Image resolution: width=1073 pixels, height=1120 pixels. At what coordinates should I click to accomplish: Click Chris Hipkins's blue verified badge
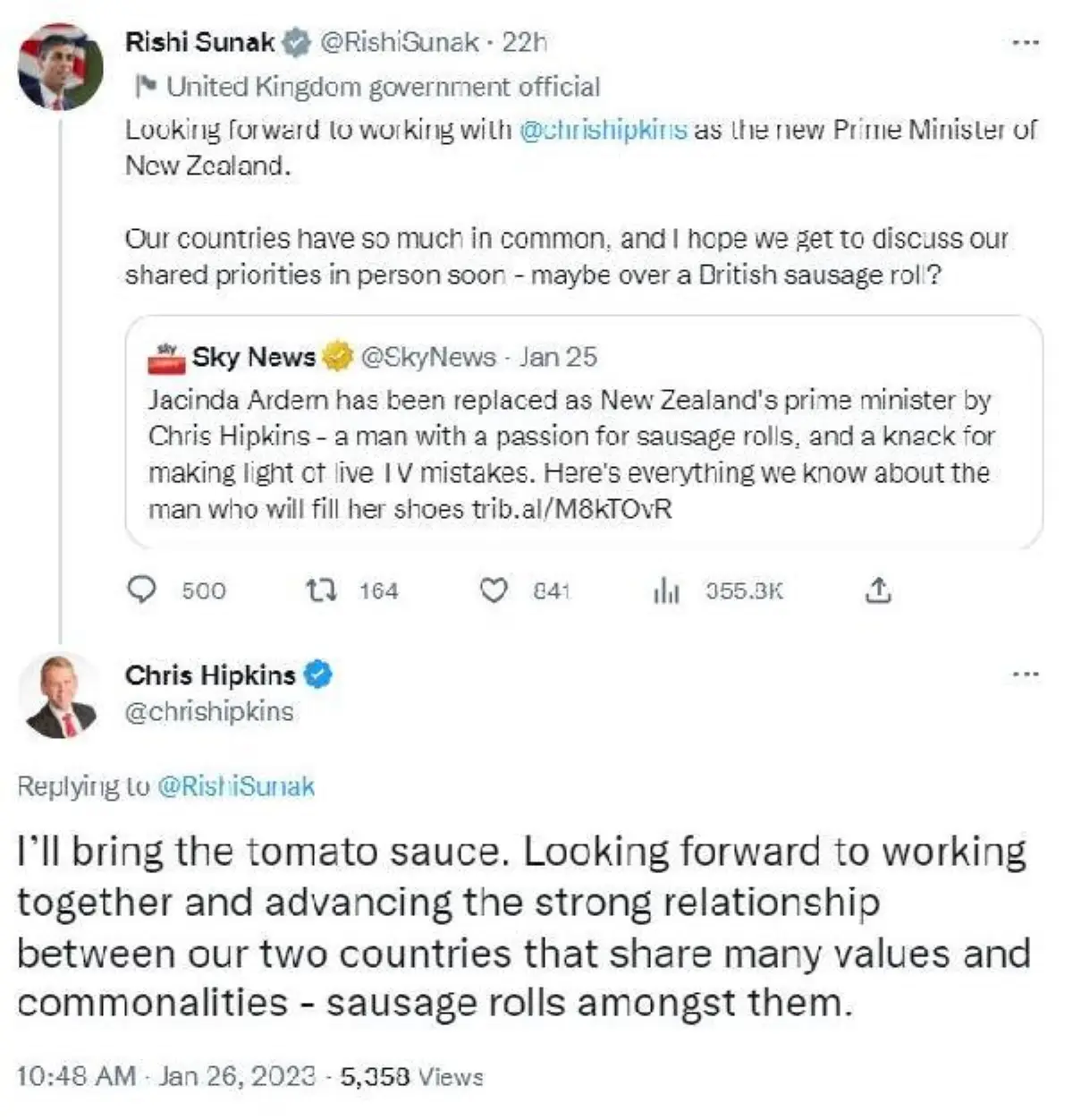tap(318, 674)
